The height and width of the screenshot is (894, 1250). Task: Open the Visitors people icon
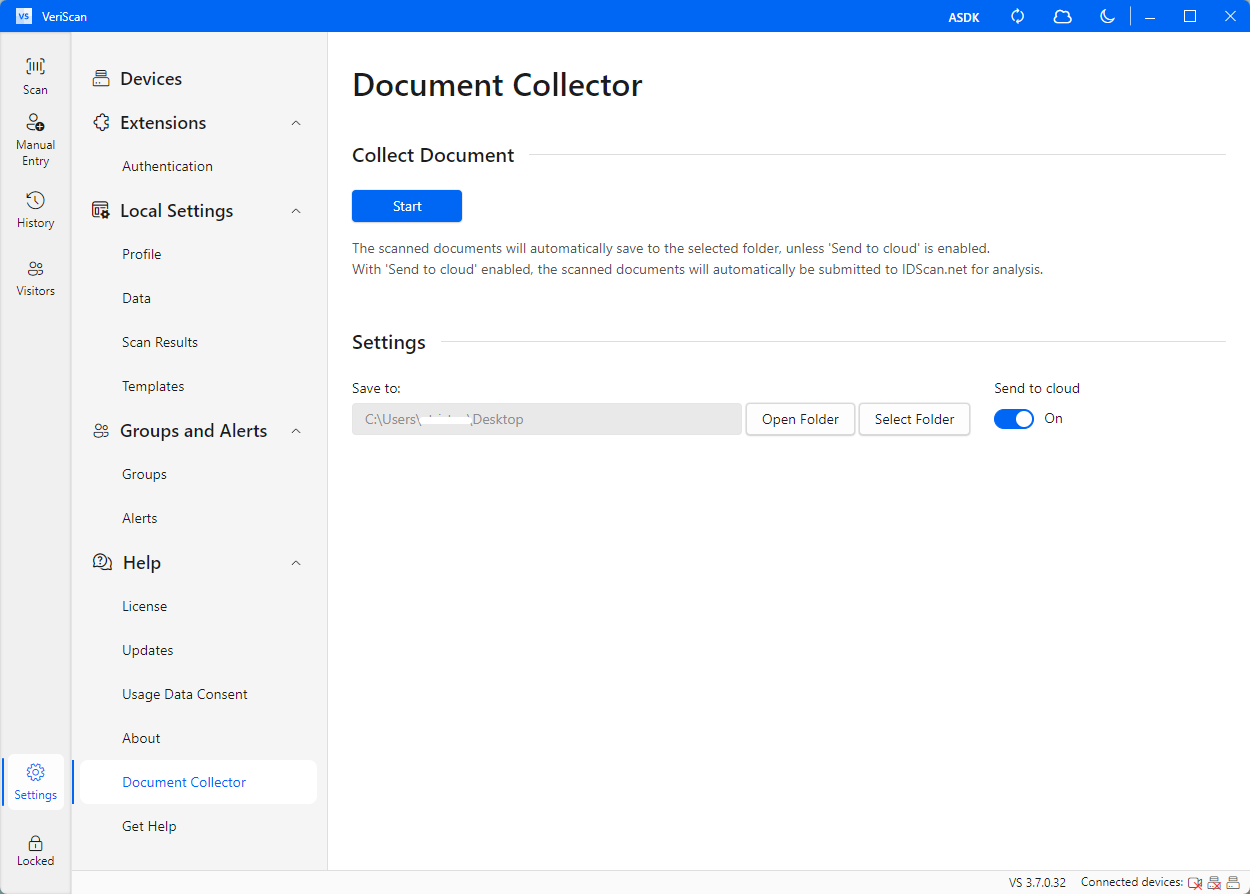pyautogui.click(x=35, y=269)
